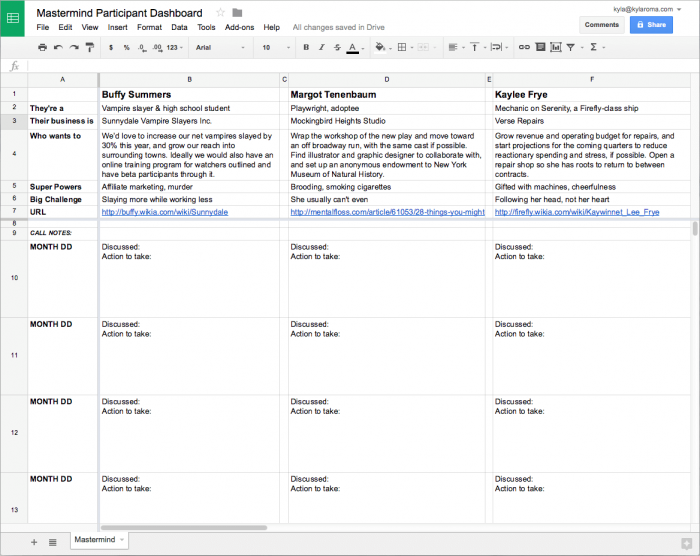Insert a chart

[x=556, y=47]
